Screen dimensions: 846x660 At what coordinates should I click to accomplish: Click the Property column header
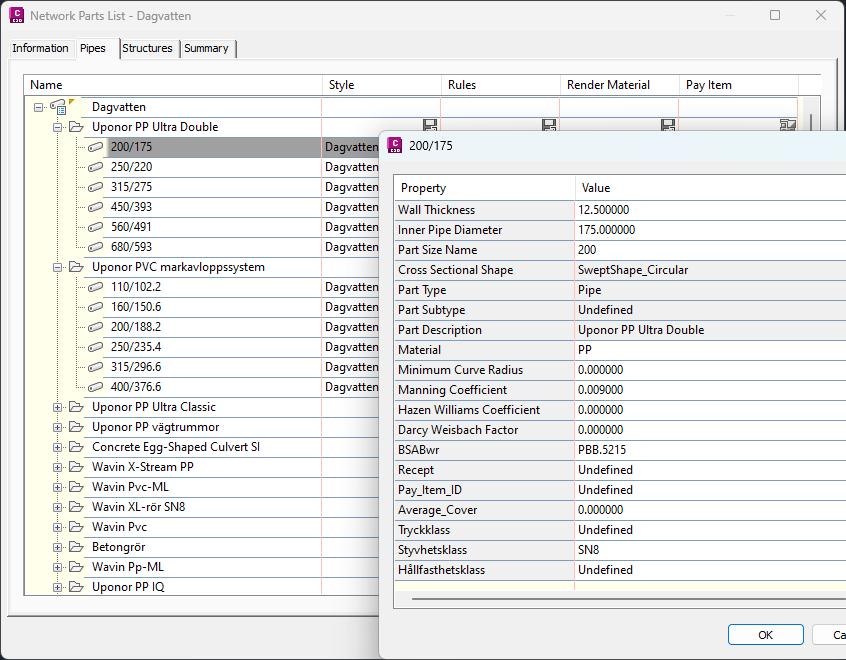[x=485, y=188]
